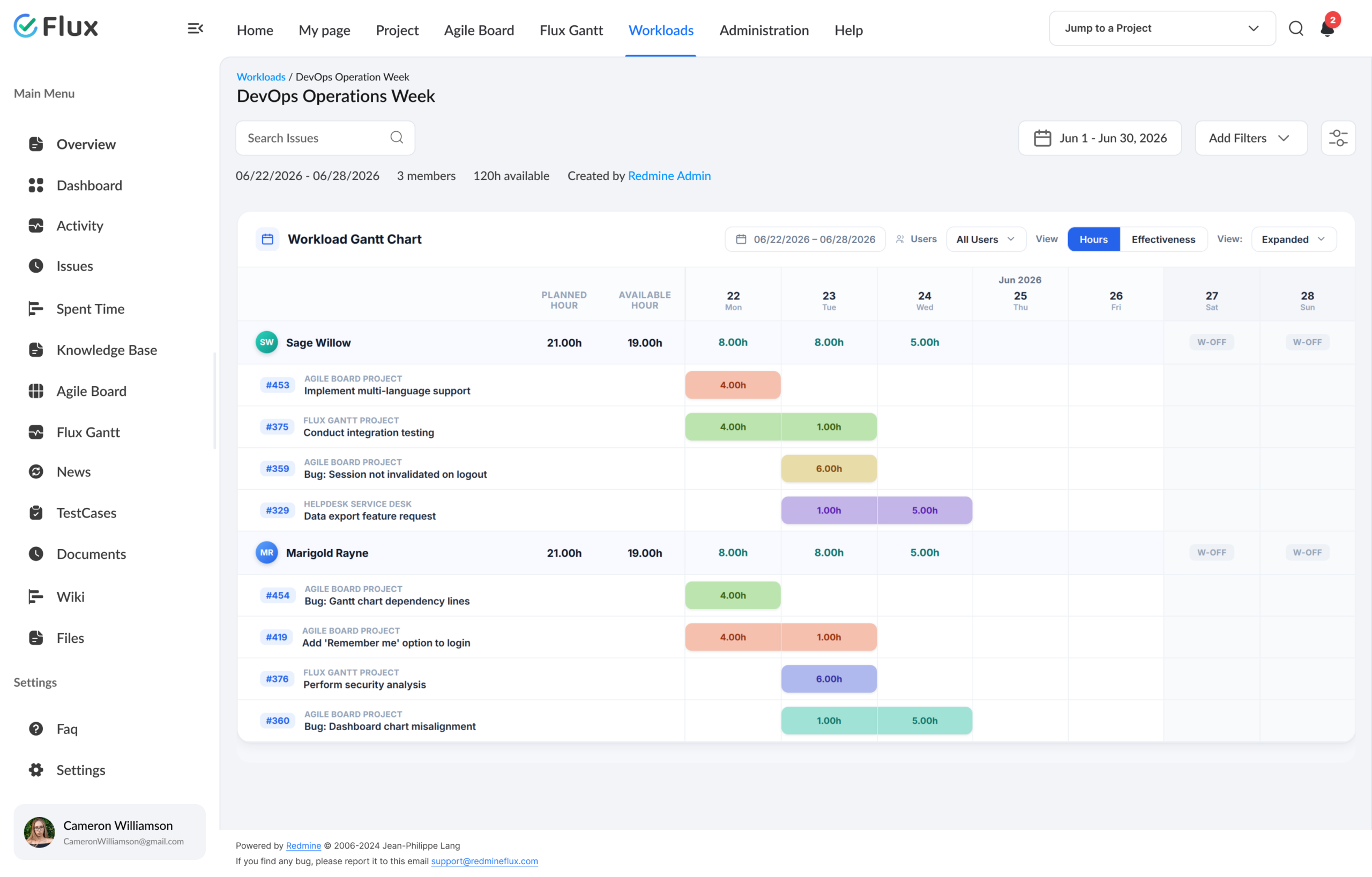Click the Agile Board sidebar icon
The width and height of the screenshot is (1372, 877).
pyautogui.click(x=36, y=391)
